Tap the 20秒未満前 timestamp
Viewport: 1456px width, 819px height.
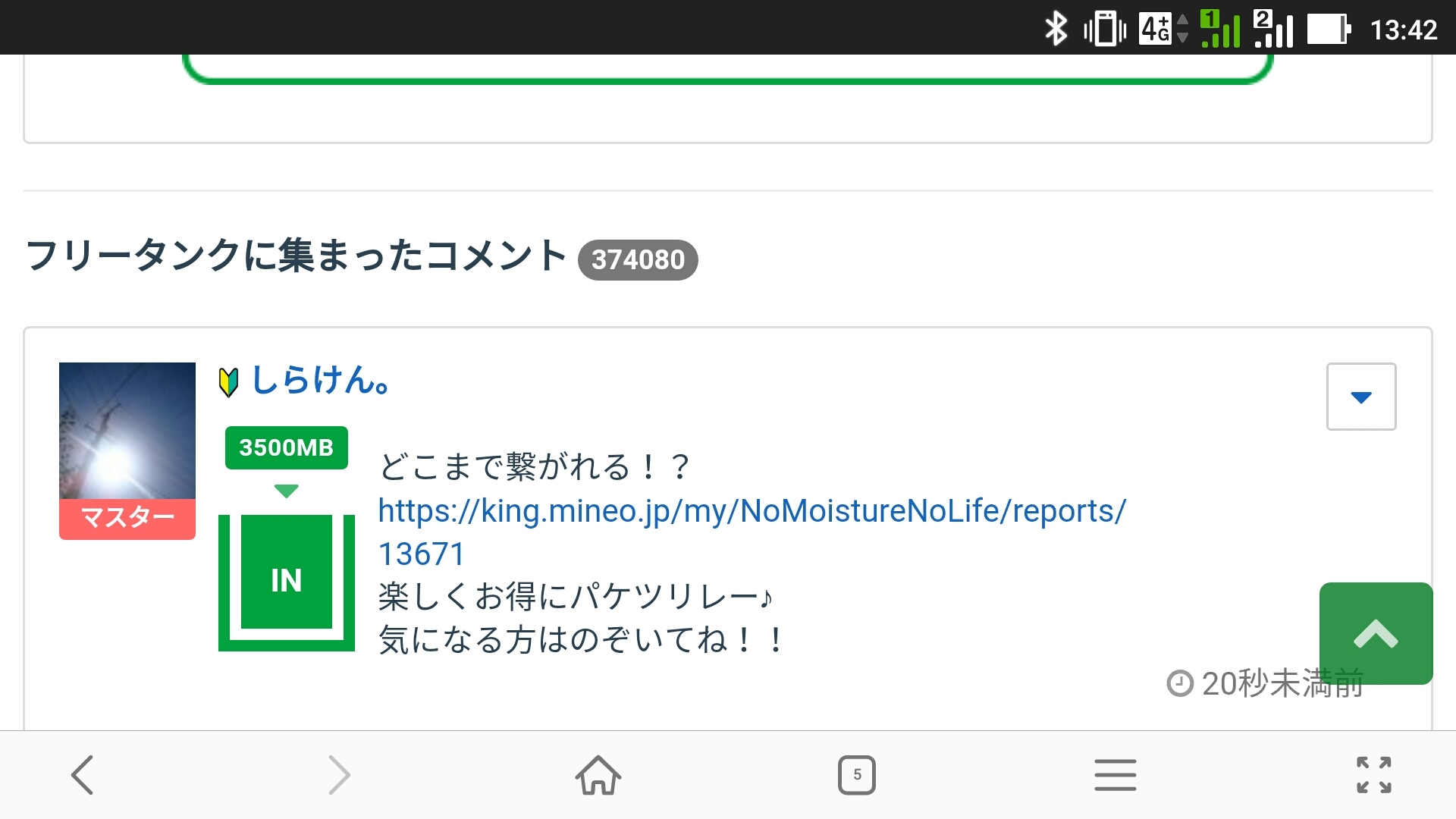[1266, 683]
